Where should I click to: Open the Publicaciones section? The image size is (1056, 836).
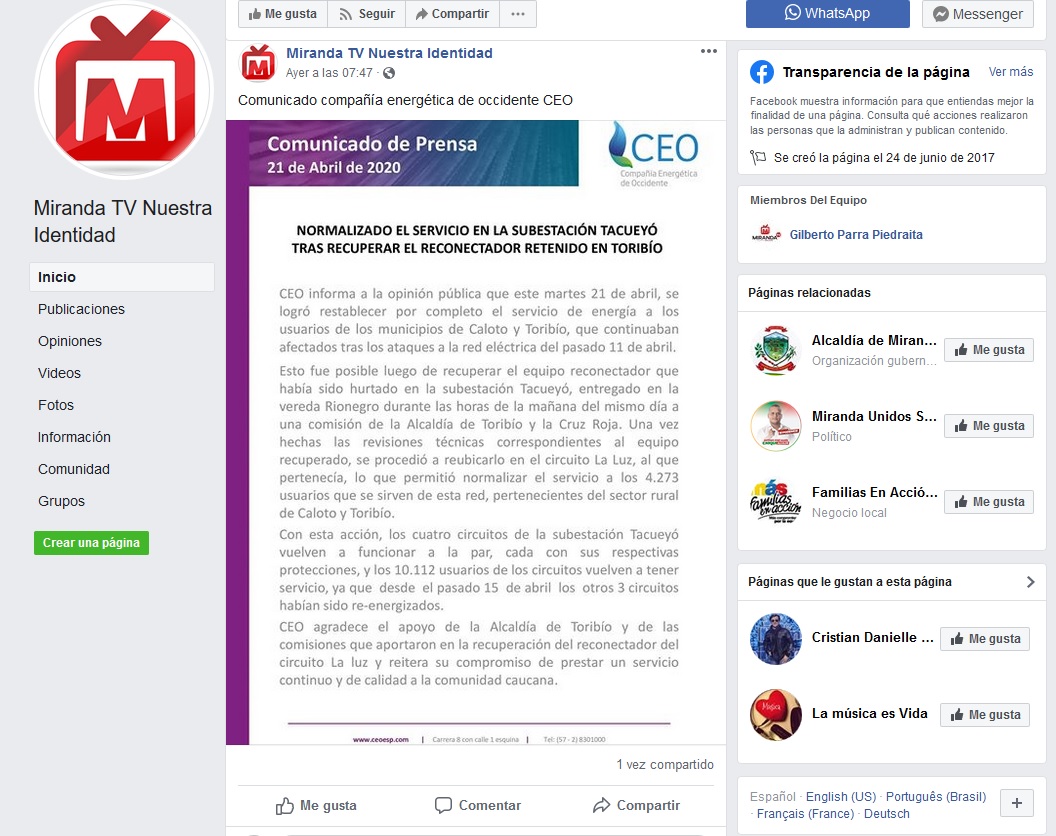click(x=81, y=309)
